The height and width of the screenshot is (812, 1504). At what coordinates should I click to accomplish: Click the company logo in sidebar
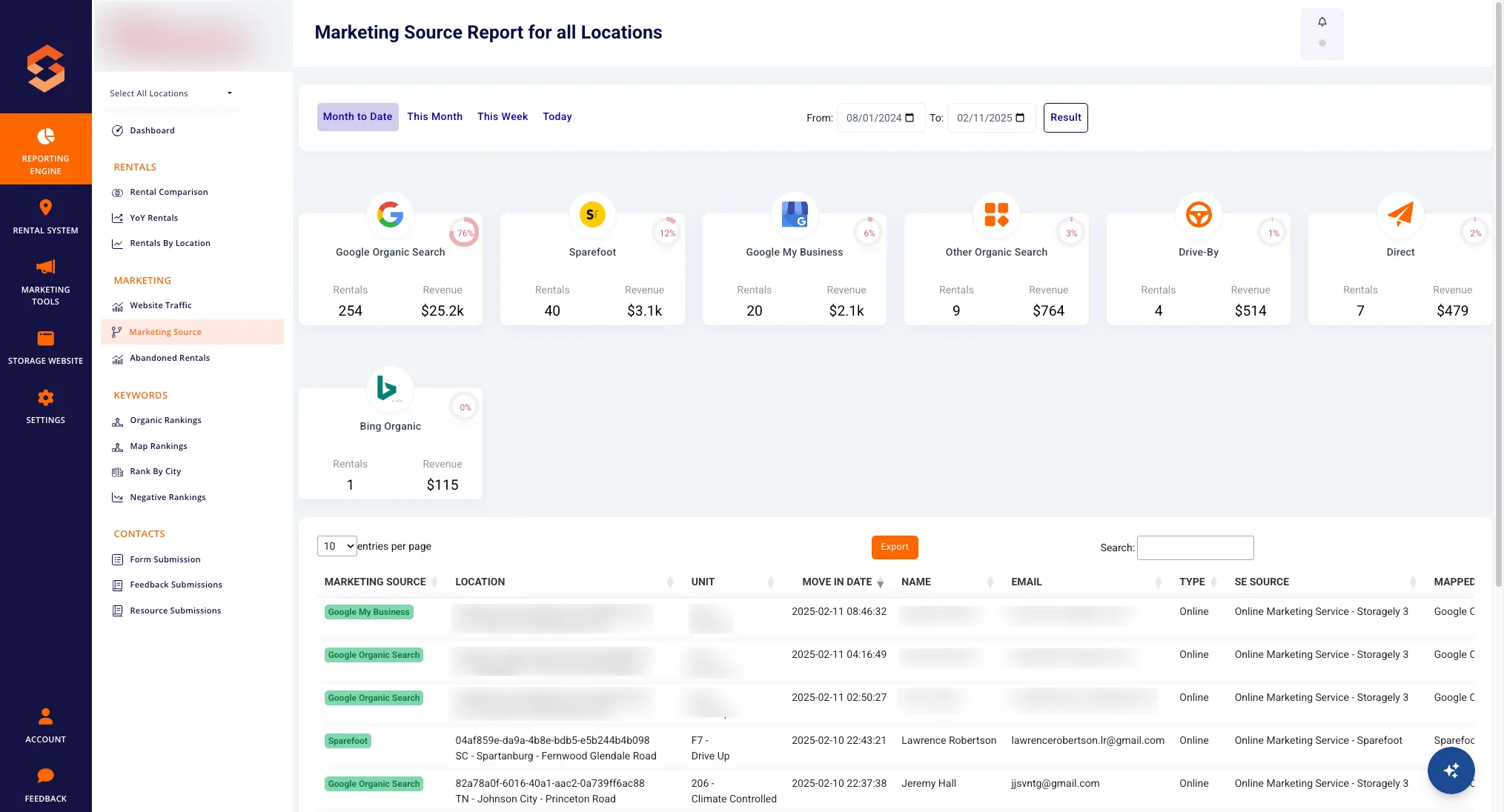46,68
